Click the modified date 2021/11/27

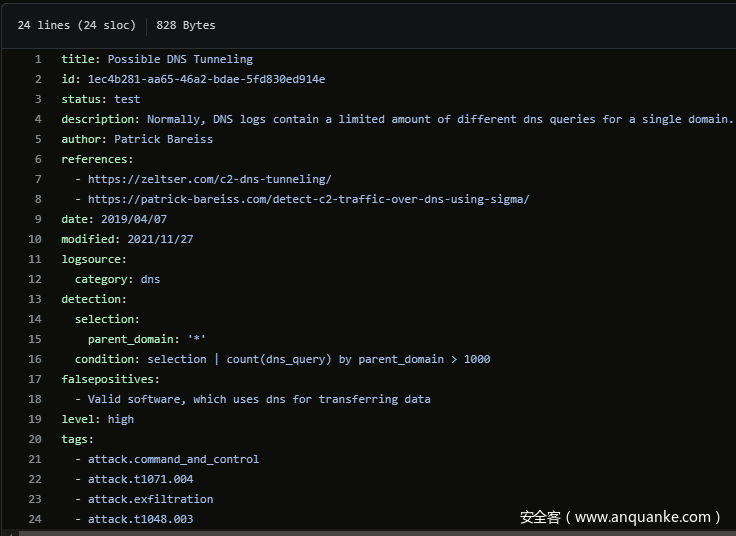pyautogui.click(x=160, y=239)
